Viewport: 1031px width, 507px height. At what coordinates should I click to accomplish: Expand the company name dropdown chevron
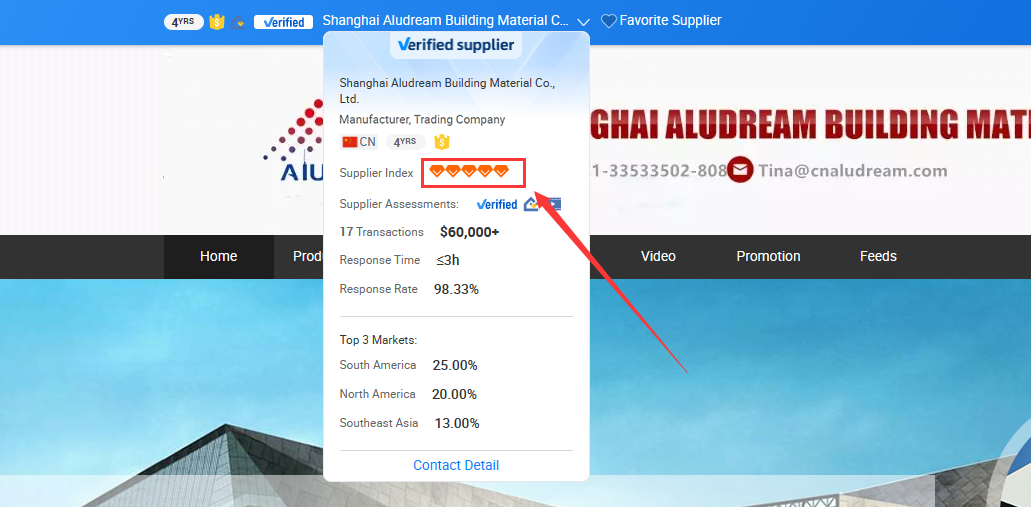click(x=583, y=22)
